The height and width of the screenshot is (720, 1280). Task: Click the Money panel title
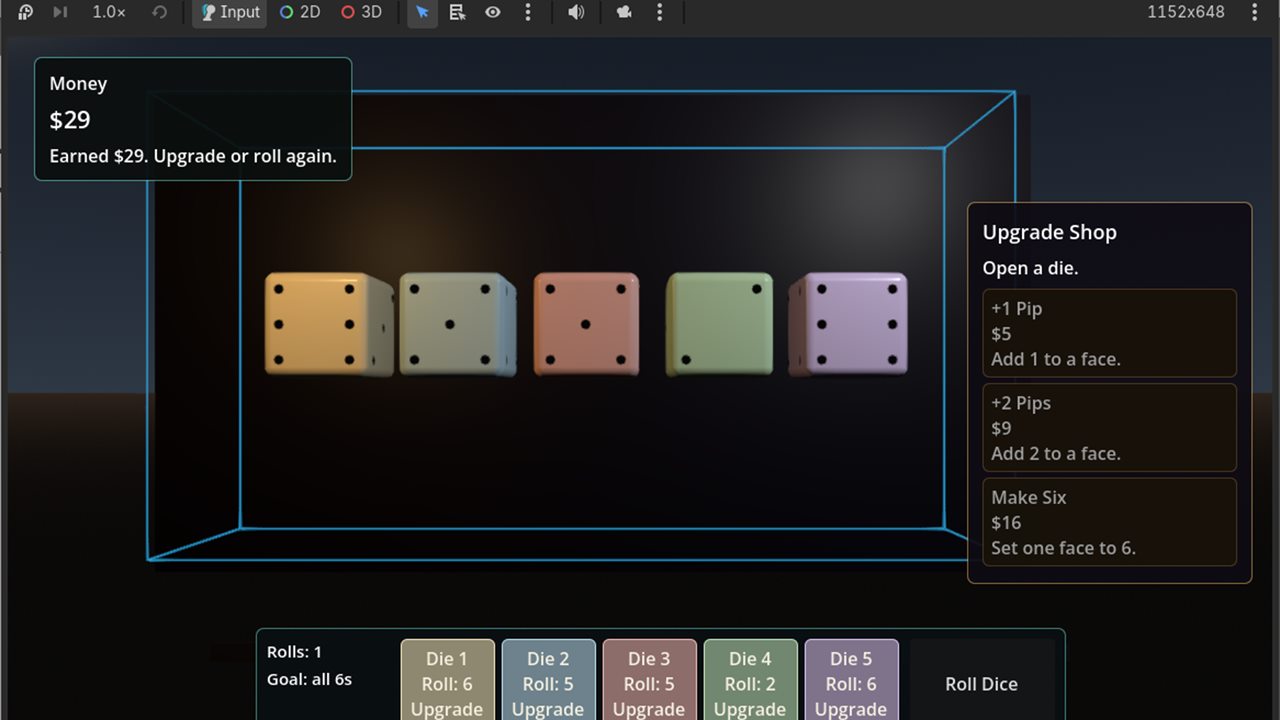[x=78, y=84]
